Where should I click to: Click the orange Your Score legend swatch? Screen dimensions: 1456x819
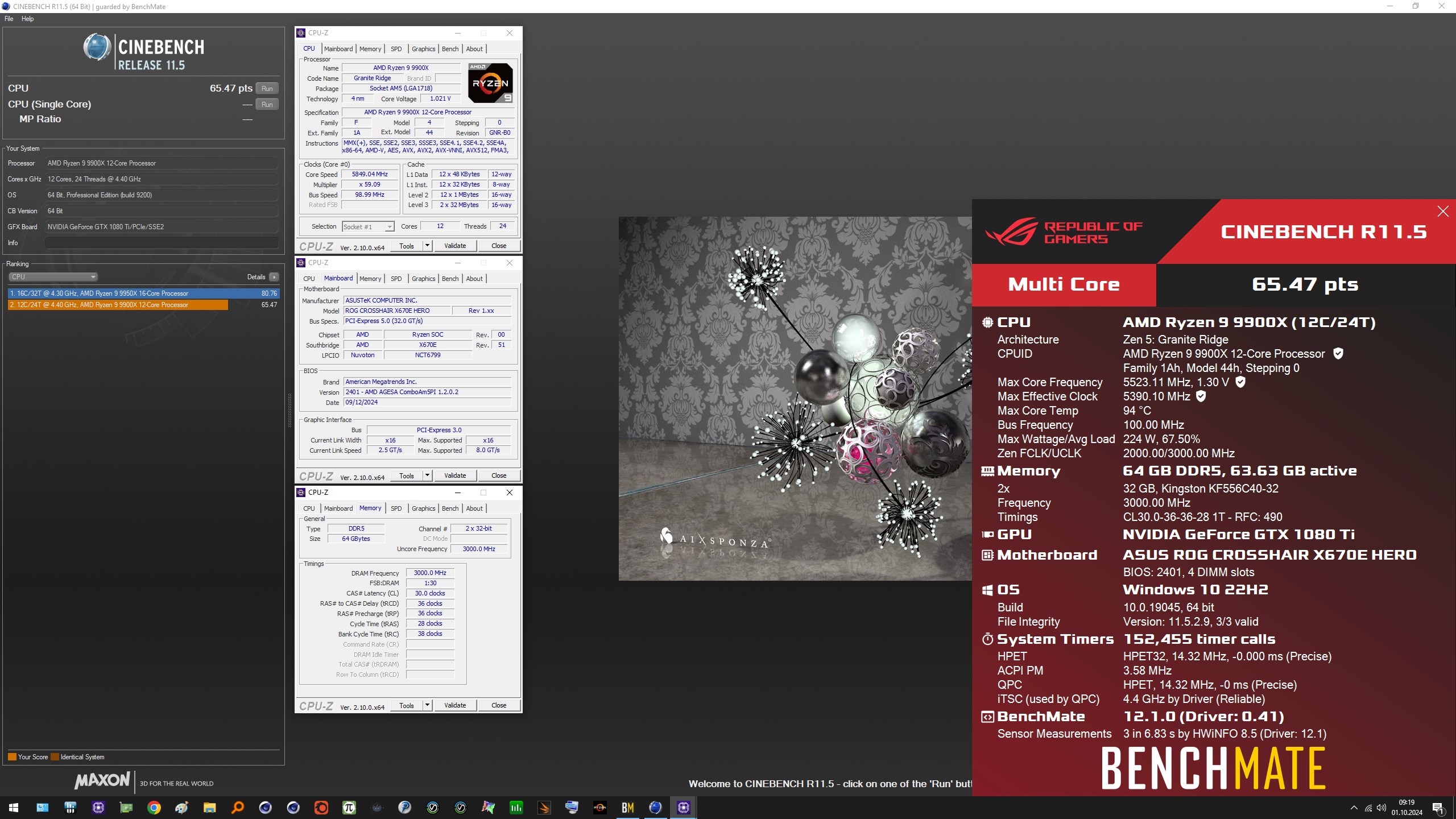12,757
